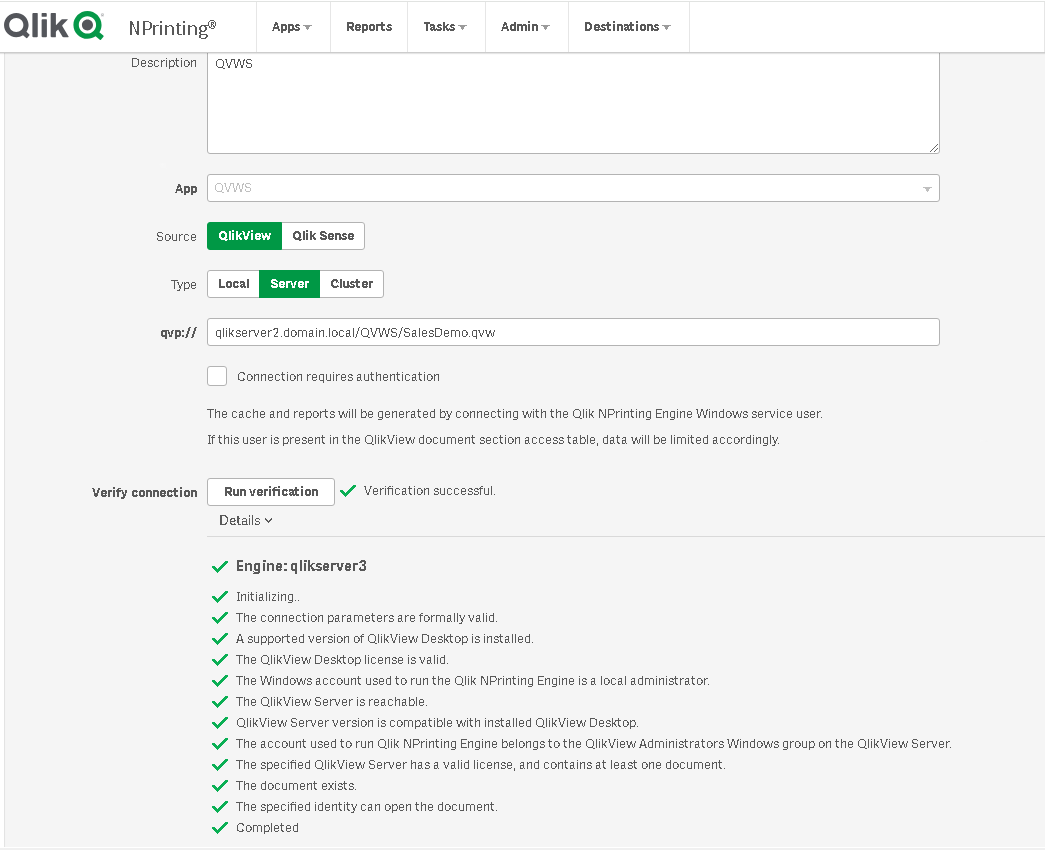Click the checkmark beside local administrator line
The height and width of the screenshot is (850, 1045).
point(220,681)
